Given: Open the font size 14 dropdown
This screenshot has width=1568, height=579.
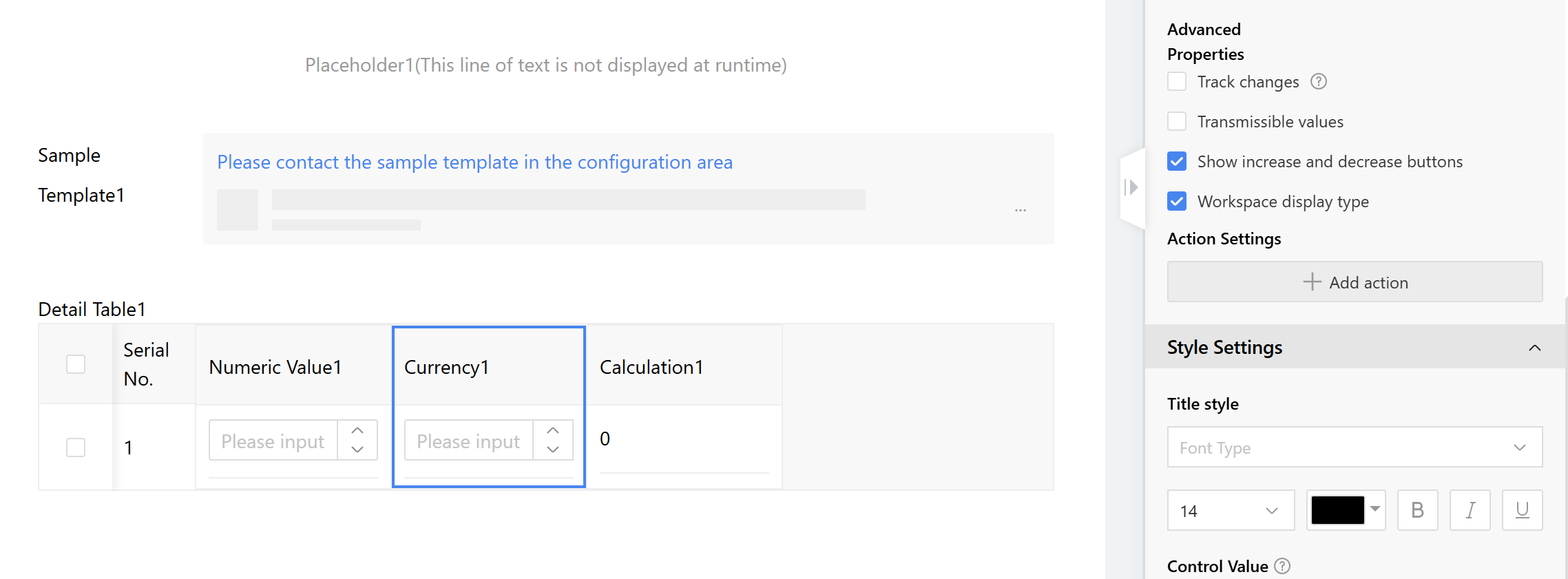Looking at the screenshot, I should [1230, 511].
